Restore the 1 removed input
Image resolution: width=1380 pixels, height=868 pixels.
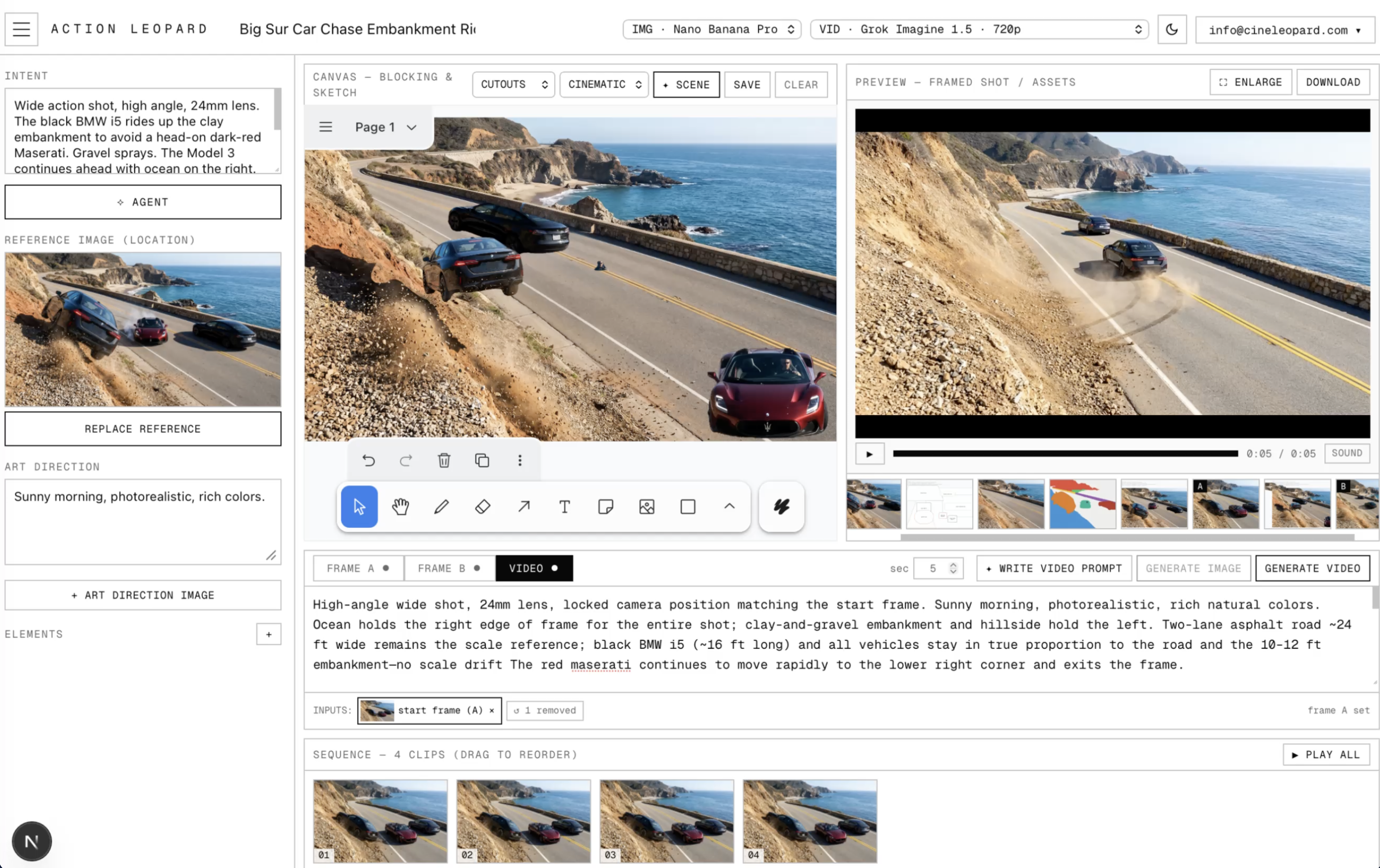(x=545, y=710)
